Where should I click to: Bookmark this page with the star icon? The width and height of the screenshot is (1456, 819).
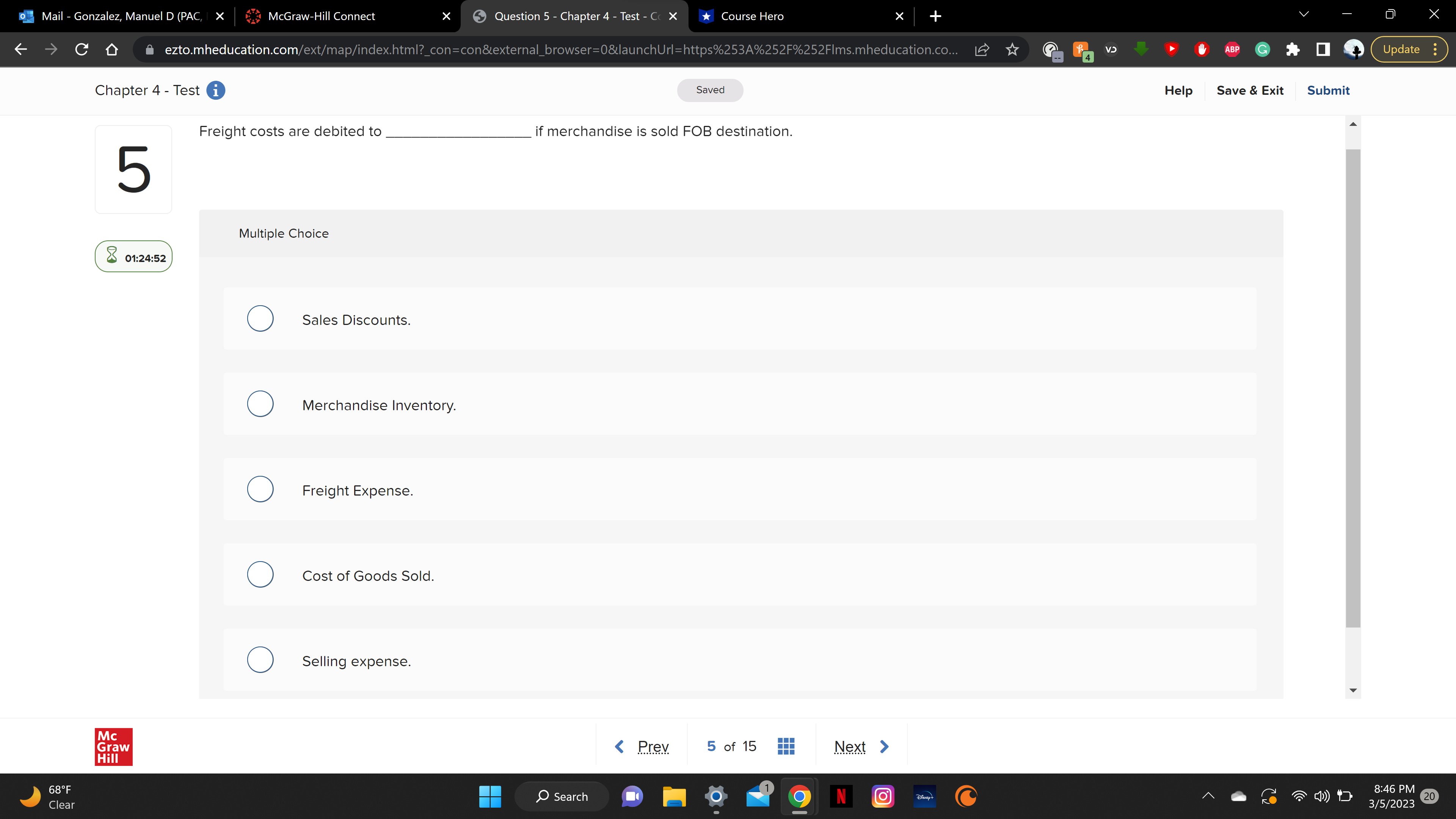[1012, 49]
